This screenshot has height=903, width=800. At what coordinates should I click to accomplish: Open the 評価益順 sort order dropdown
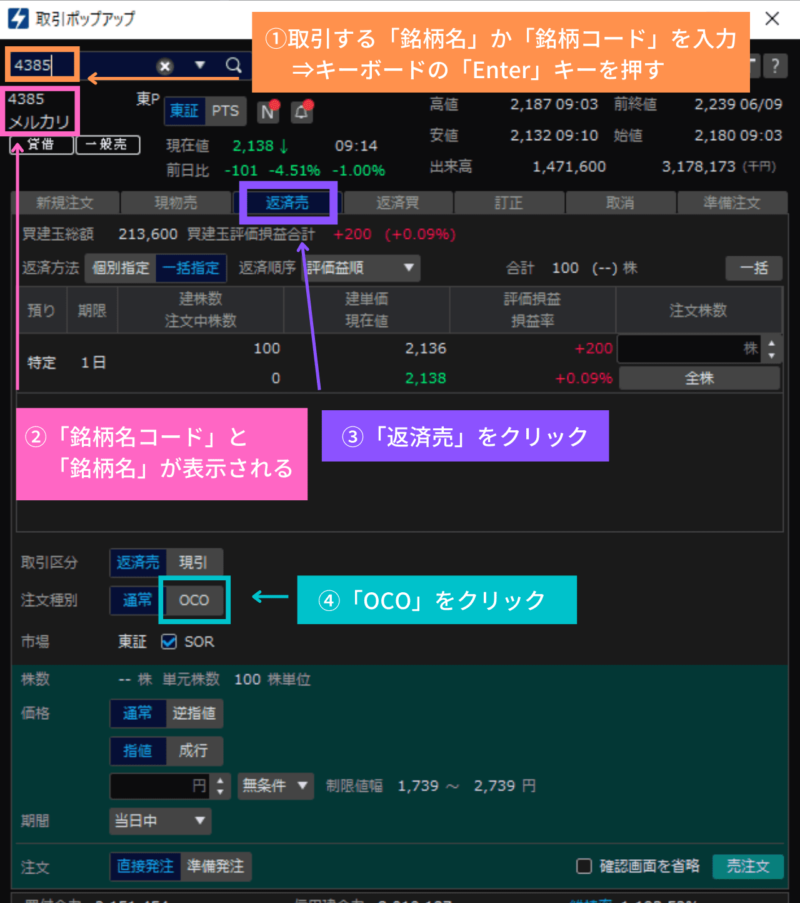click(x=360, y=268)
